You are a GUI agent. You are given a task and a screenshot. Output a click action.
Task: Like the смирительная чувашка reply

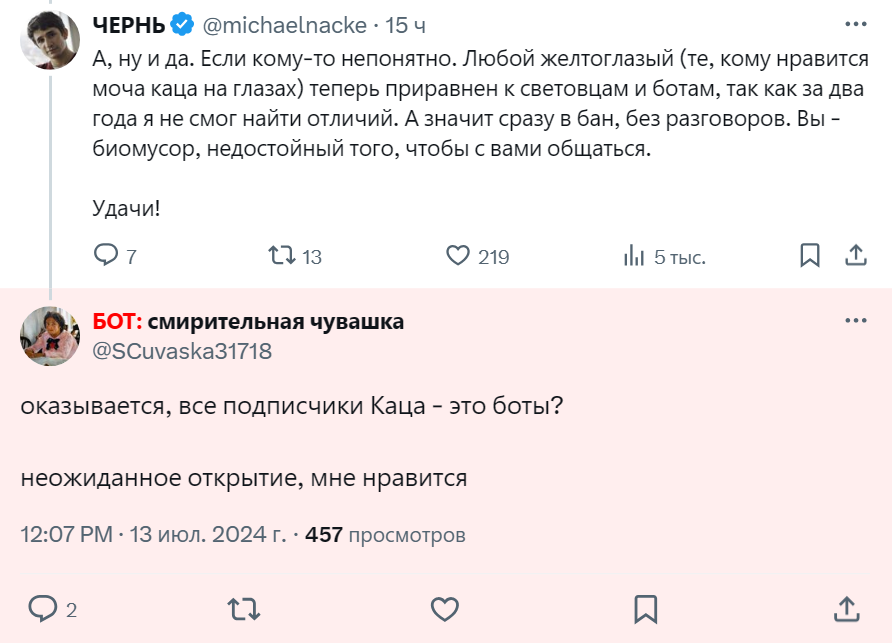point(445,608)
